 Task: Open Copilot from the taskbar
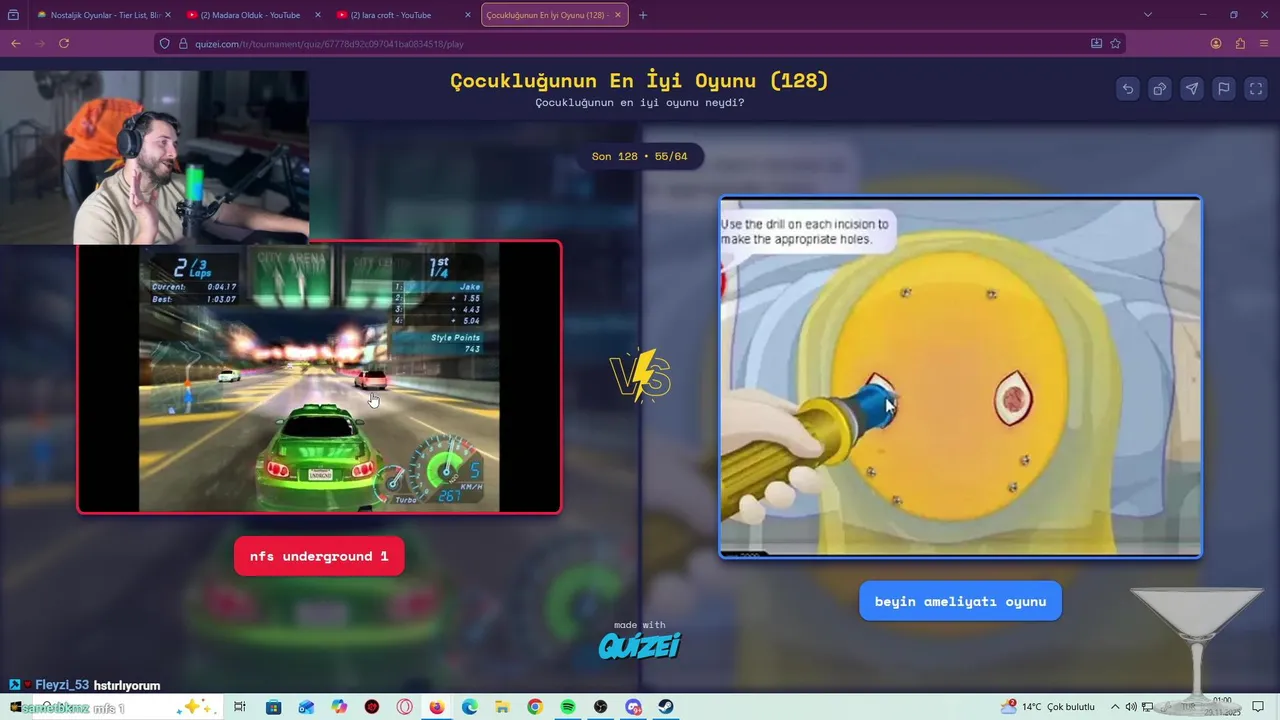tap(339, 707)
